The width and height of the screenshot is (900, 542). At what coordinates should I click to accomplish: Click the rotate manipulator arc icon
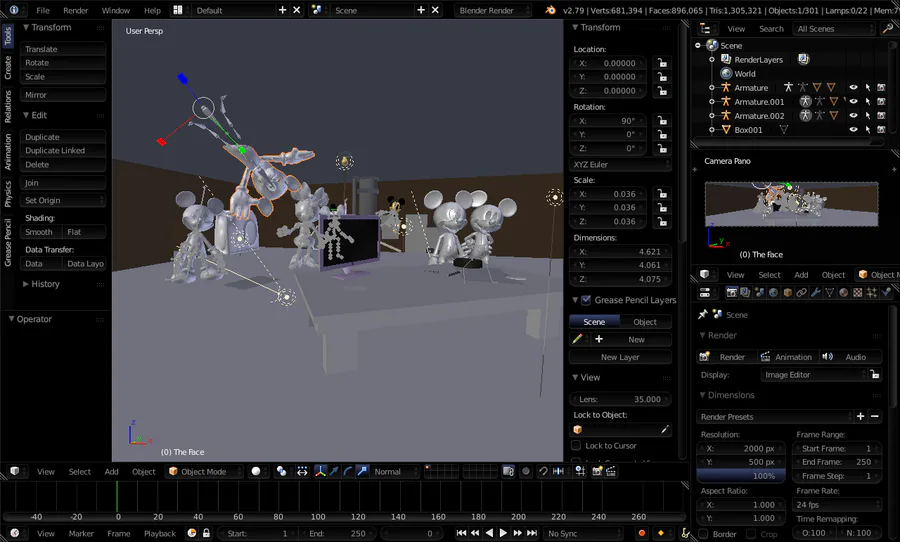coord(348,471)
